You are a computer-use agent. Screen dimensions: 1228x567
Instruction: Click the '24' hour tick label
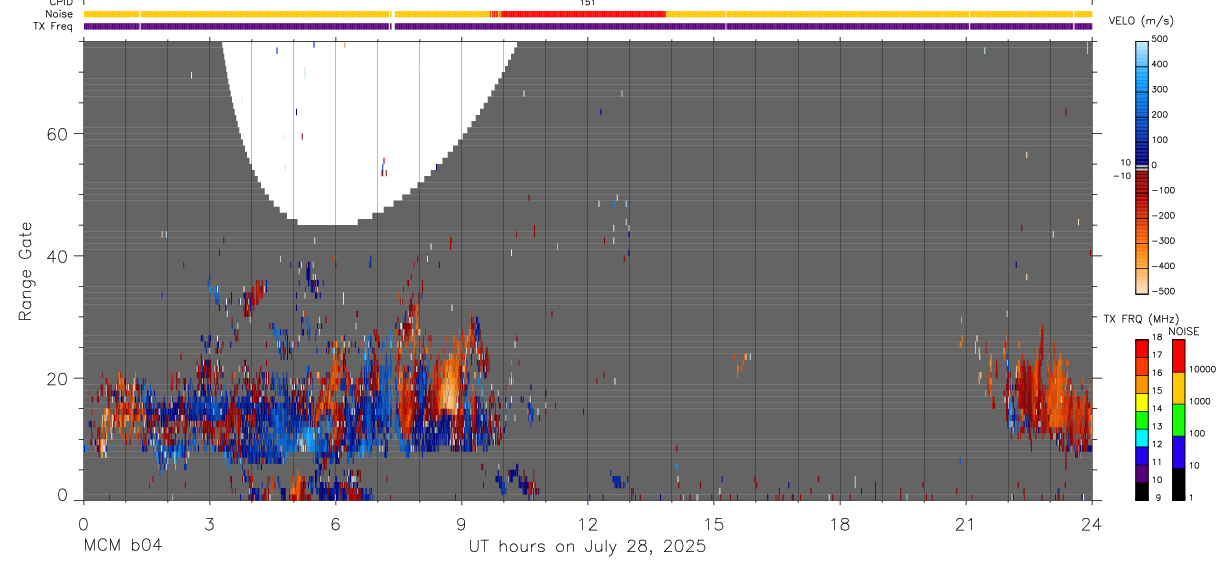coord(1092,524)
